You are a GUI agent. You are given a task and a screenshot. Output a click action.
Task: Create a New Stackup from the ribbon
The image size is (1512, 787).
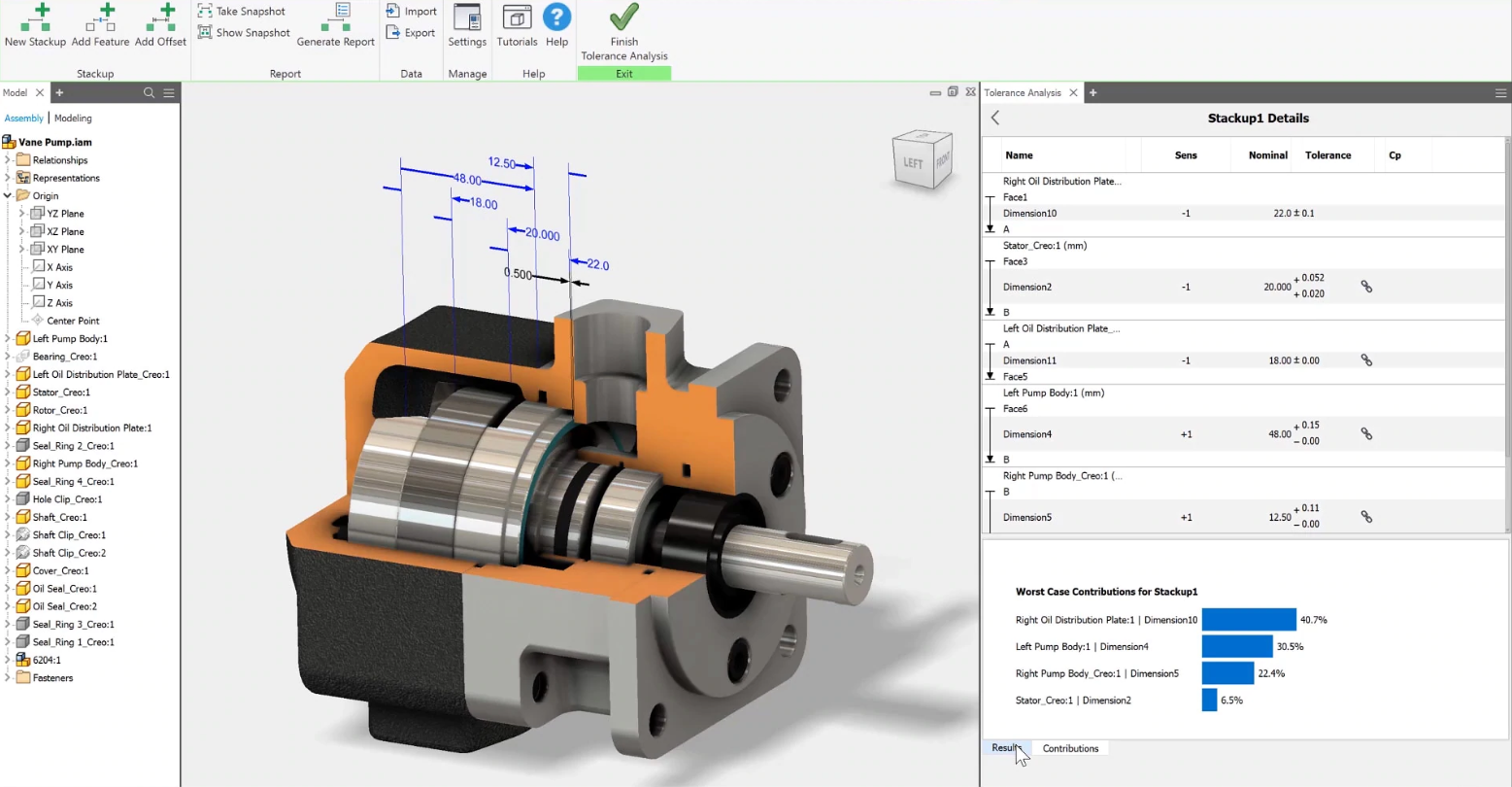point(35,26)
